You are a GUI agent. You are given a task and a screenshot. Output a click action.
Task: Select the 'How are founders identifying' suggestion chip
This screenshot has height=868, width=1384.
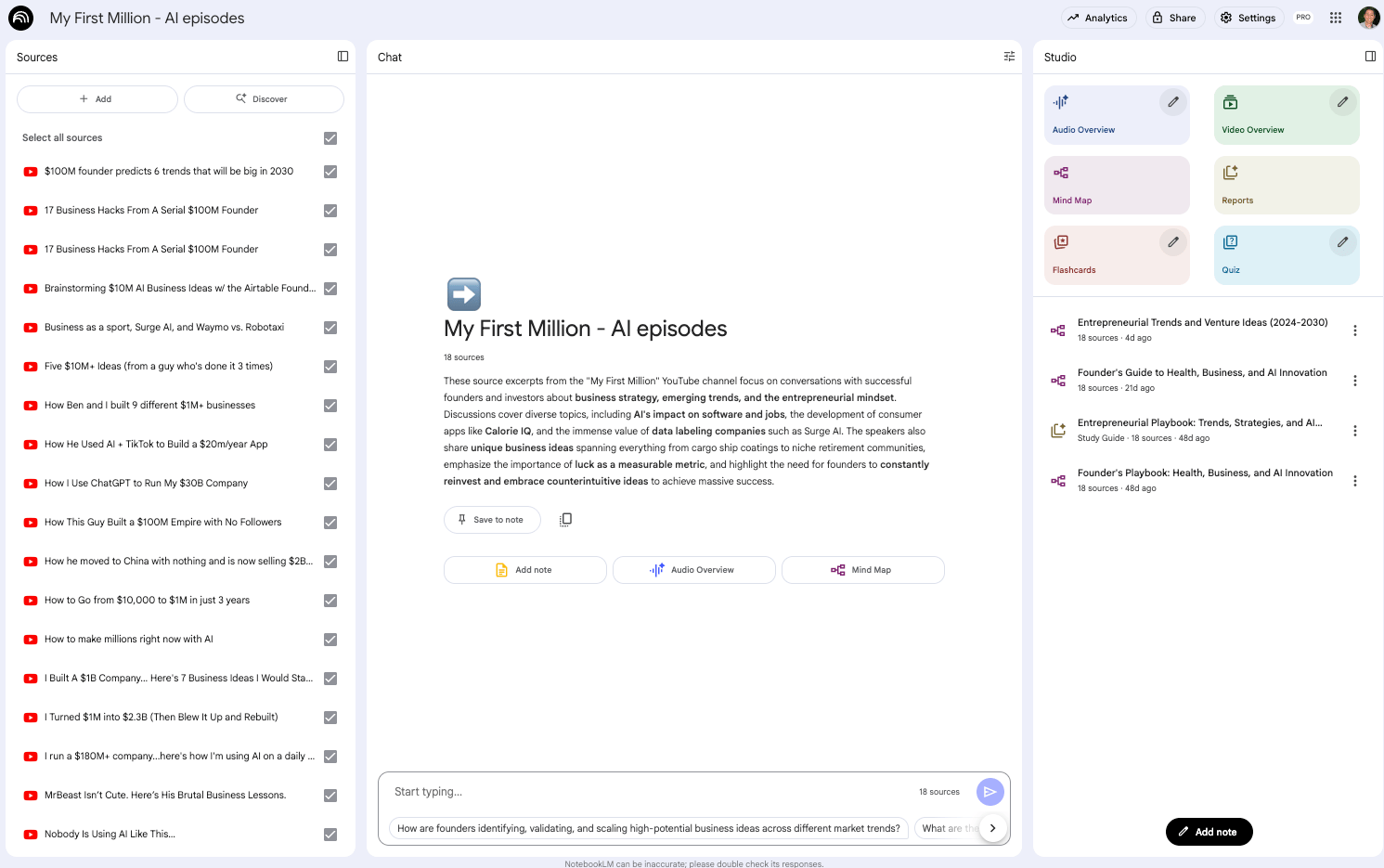pos(649,828)
